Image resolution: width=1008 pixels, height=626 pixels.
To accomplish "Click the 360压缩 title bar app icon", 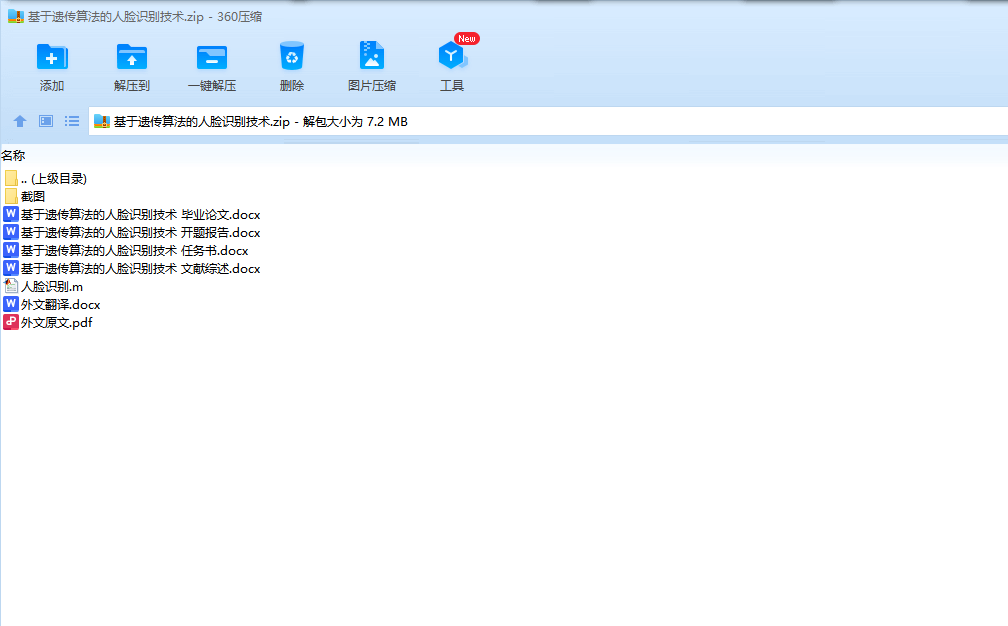I will (x=15, y=16).
